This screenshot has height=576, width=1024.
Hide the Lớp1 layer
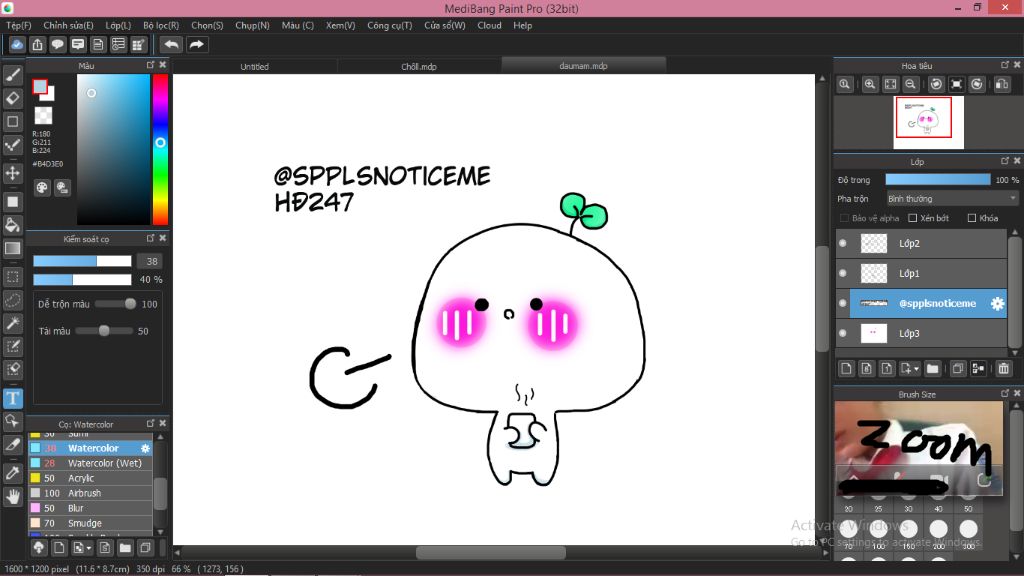pyautogui.click(x=842, y=274)
